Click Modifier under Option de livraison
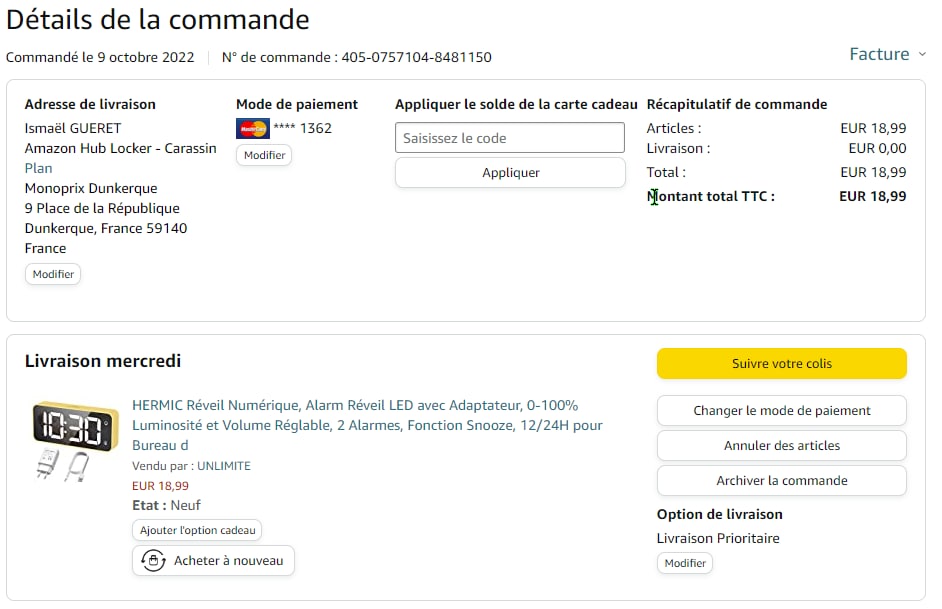The width and height of the screenshot is (942, 609). (685, 563)
